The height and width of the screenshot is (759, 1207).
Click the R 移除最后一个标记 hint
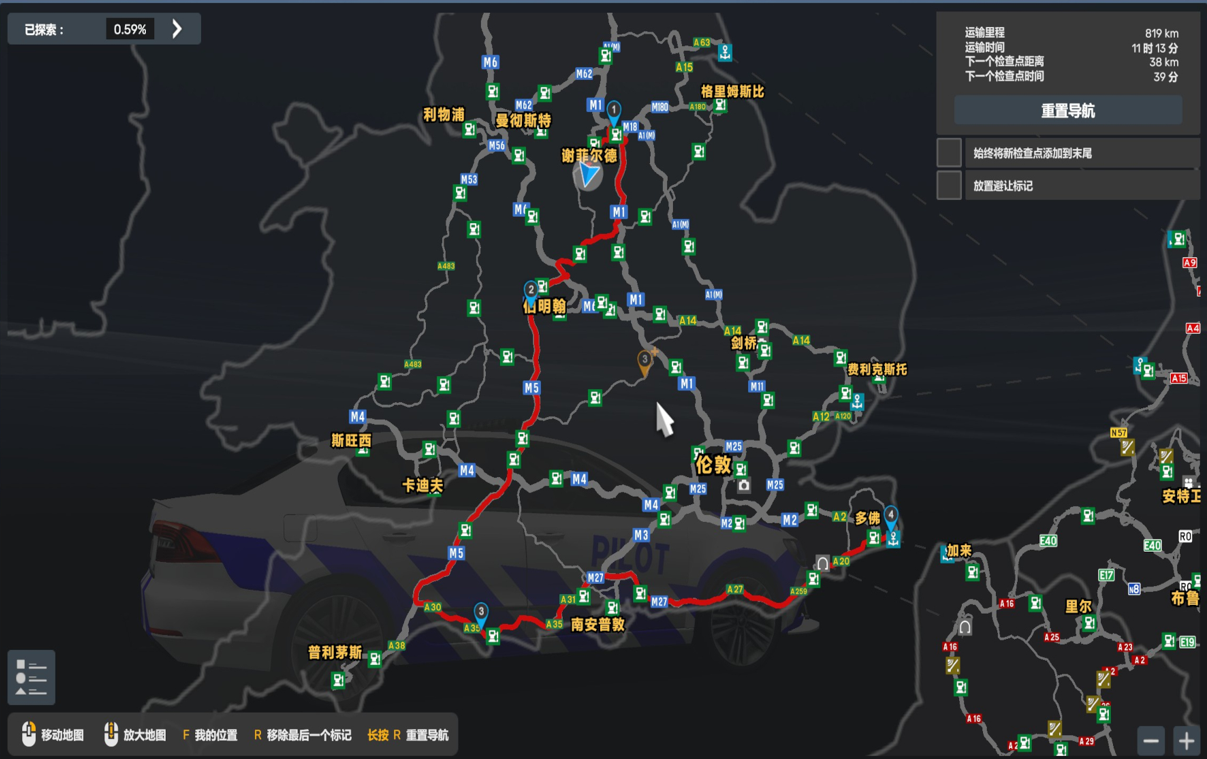tap(303, 735)
